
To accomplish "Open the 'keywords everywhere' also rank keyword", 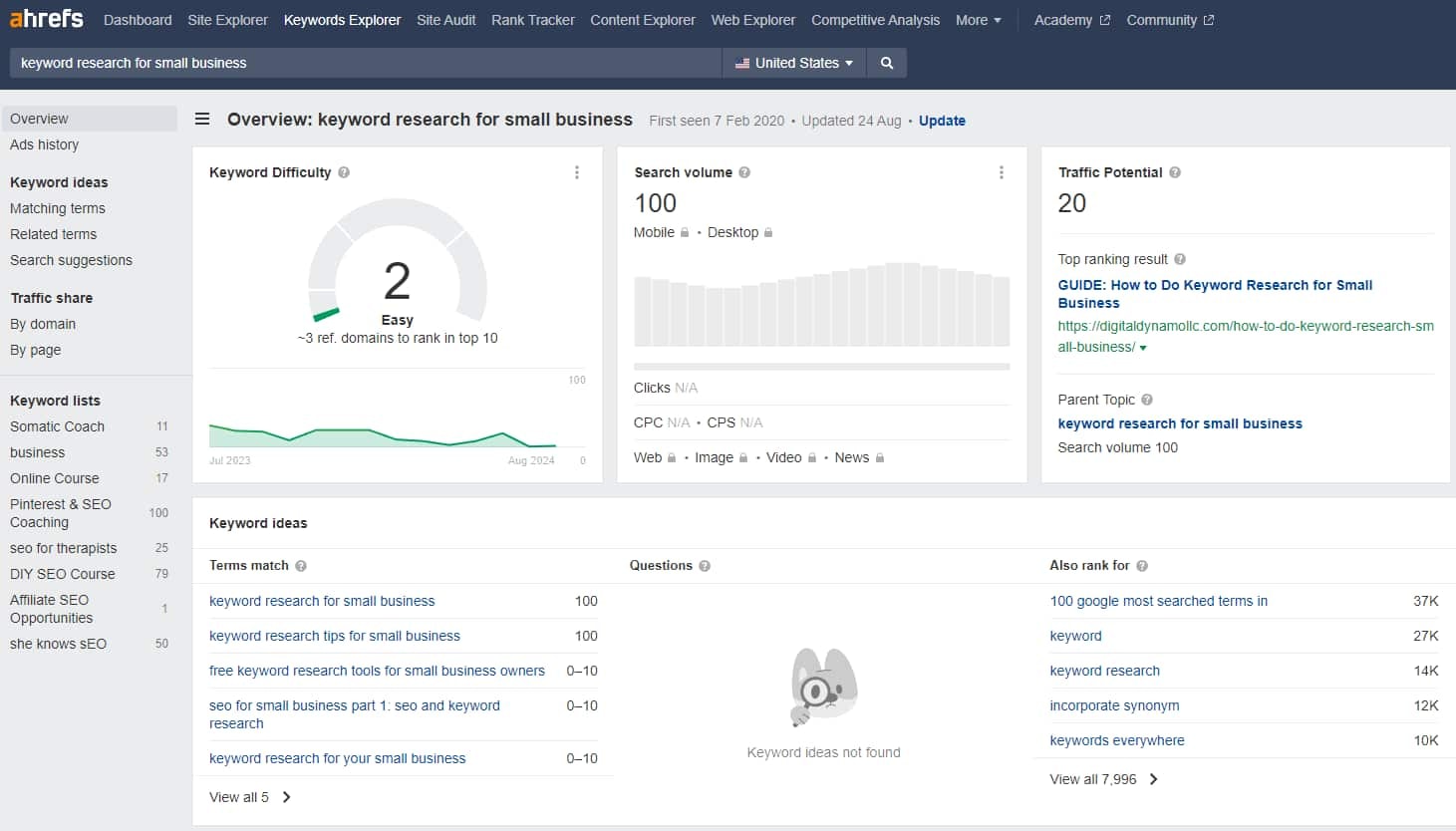I will coord(1117,740).
